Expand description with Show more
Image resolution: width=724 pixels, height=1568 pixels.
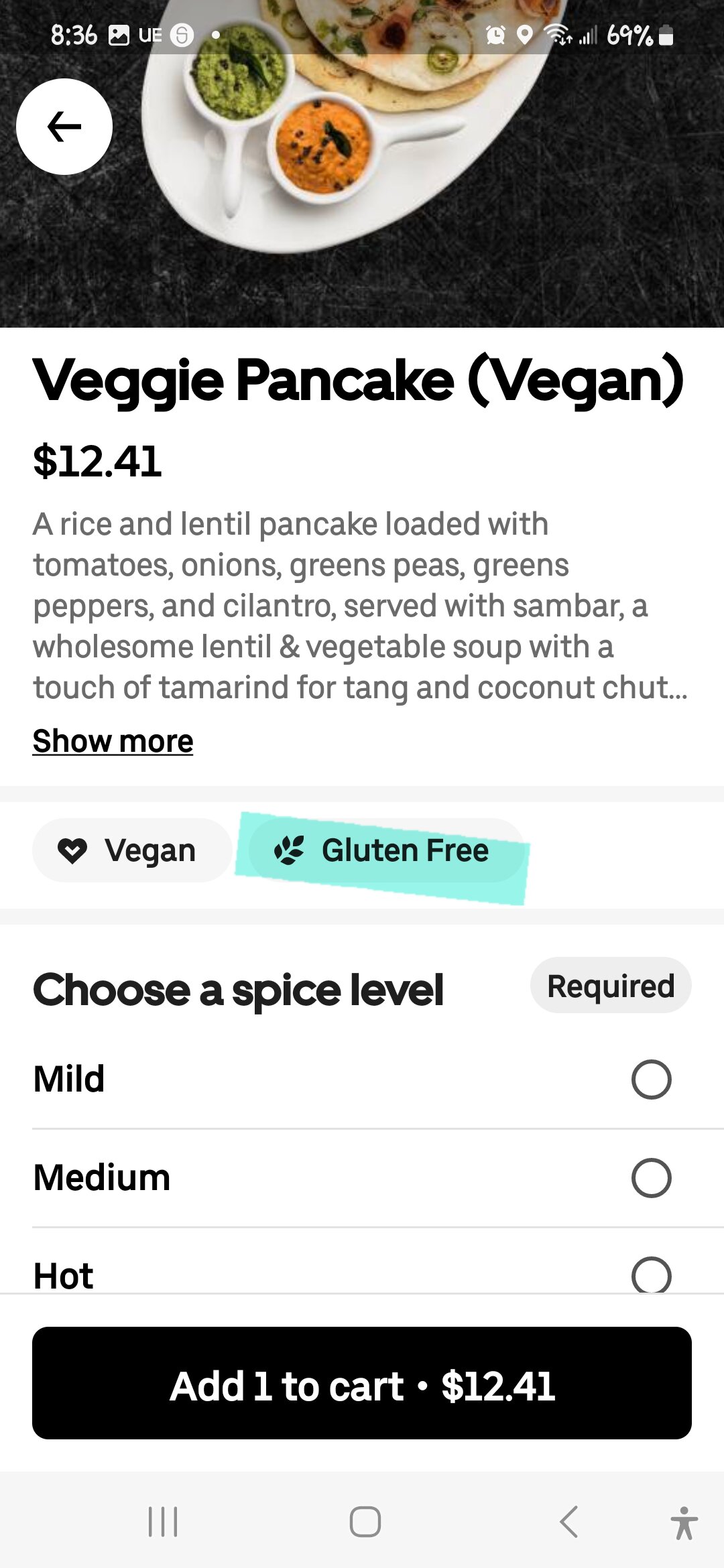113,741
